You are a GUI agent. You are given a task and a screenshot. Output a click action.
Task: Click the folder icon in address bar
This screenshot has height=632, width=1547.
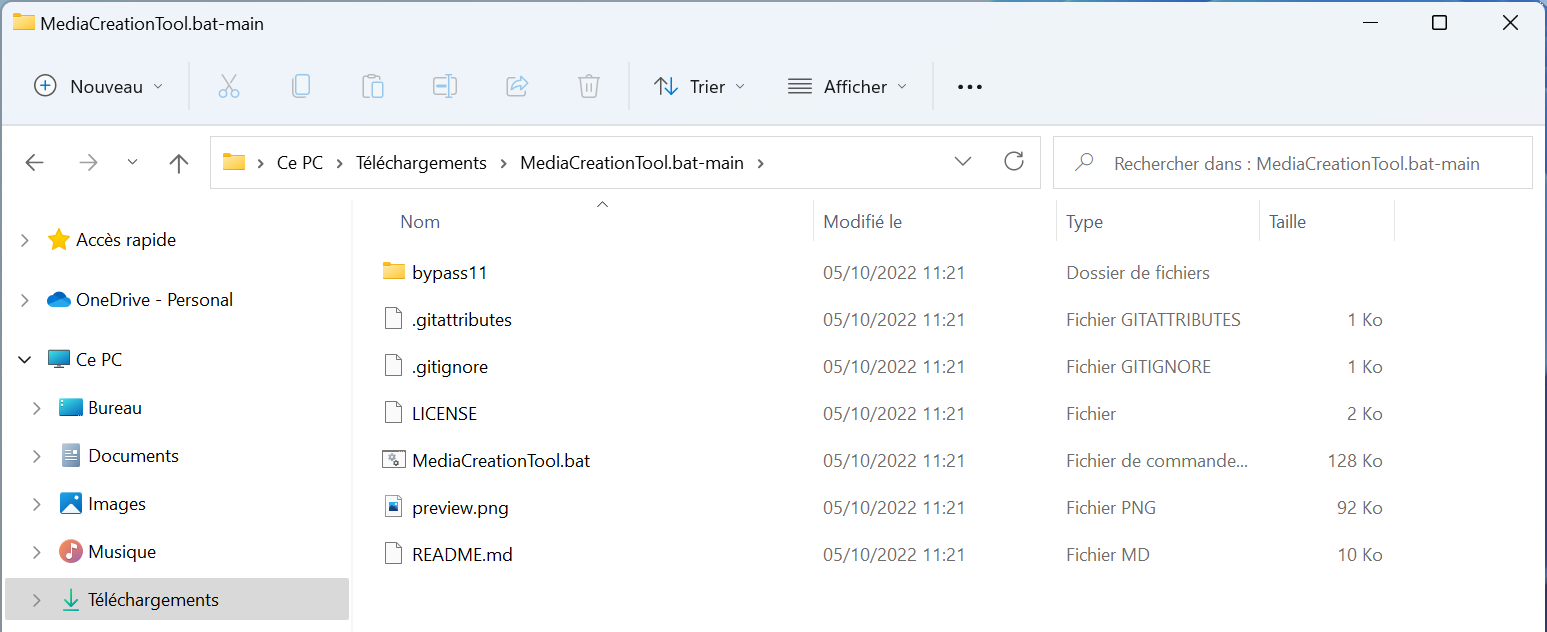(x=234, y=162)
